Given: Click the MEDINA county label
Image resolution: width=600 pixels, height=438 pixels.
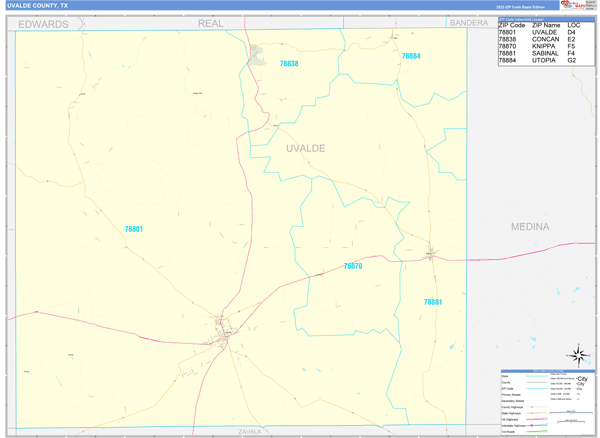Looking at the screenshot, I should click(x=530, y=227).
